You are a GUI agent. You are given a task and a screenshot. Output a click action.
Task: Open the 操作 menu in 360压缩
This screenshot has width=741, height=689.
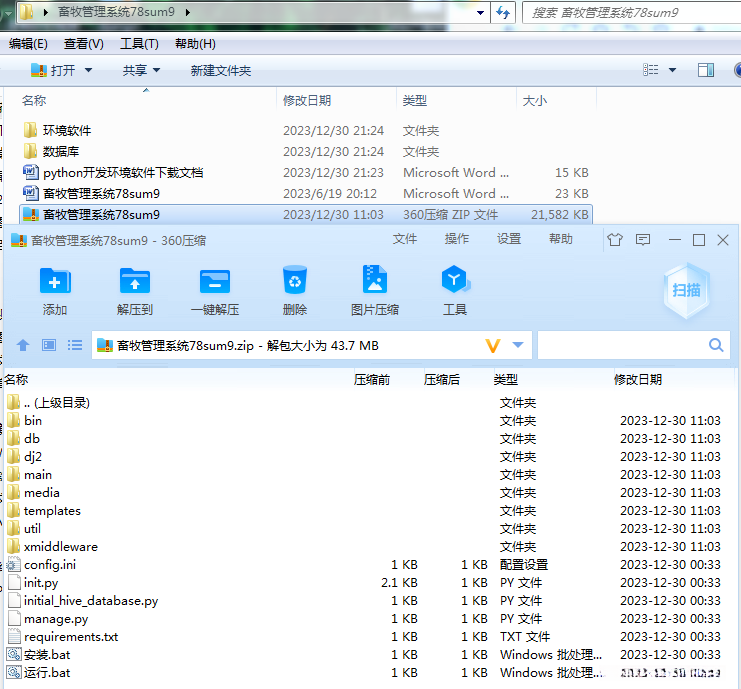[457, 239]
